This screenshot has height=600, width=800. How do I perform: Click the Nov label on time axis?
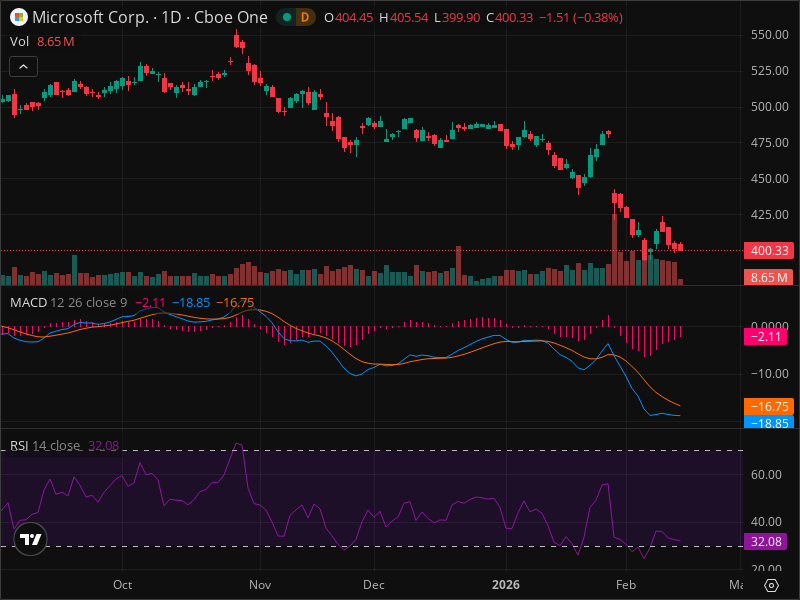click(x=260, y=585)
